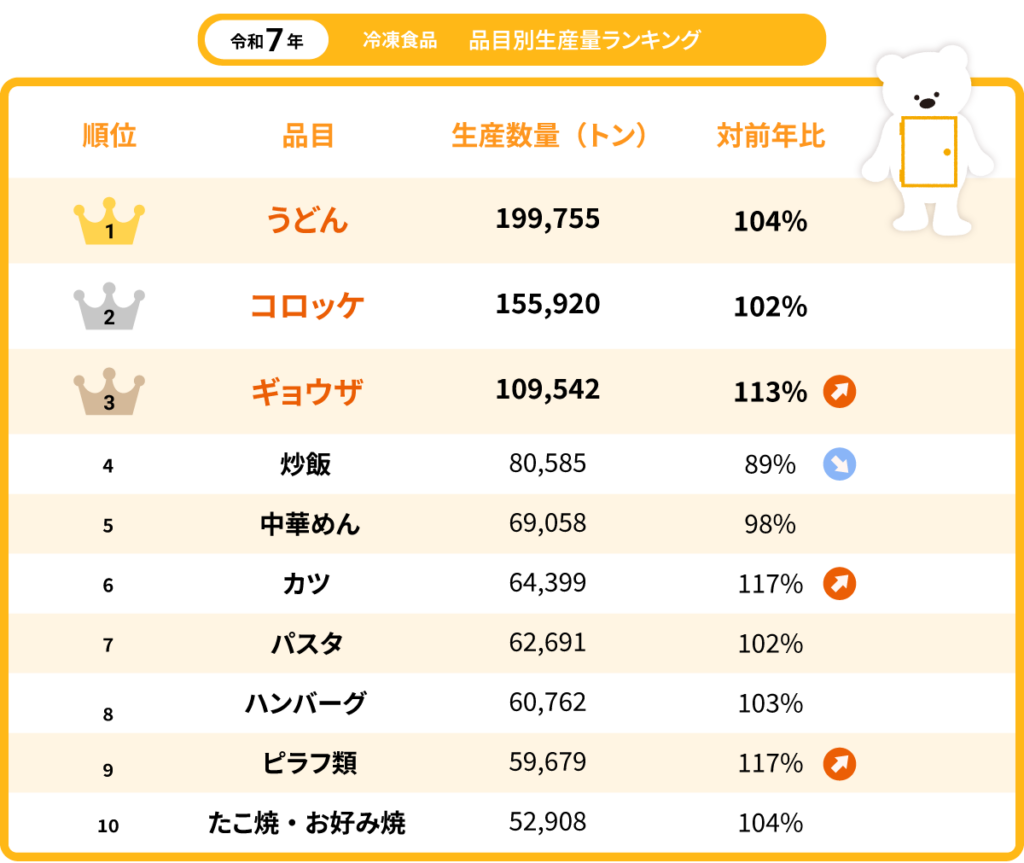This screenshot has height=863, width=1024.
Task: Select the コロッケ item name
Action: tap(307, 306)
